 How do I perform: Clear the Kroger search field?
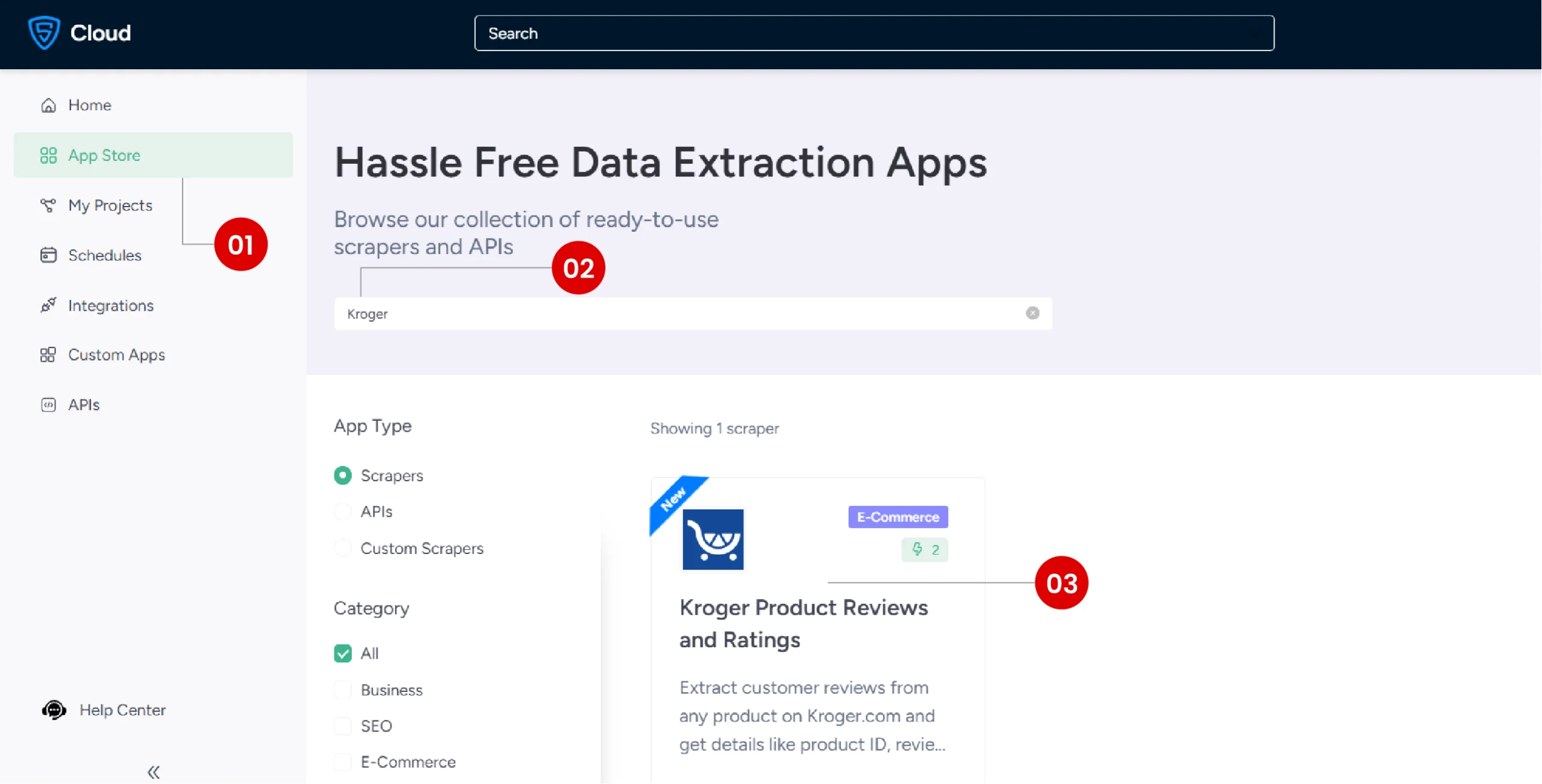[1032, 313]
